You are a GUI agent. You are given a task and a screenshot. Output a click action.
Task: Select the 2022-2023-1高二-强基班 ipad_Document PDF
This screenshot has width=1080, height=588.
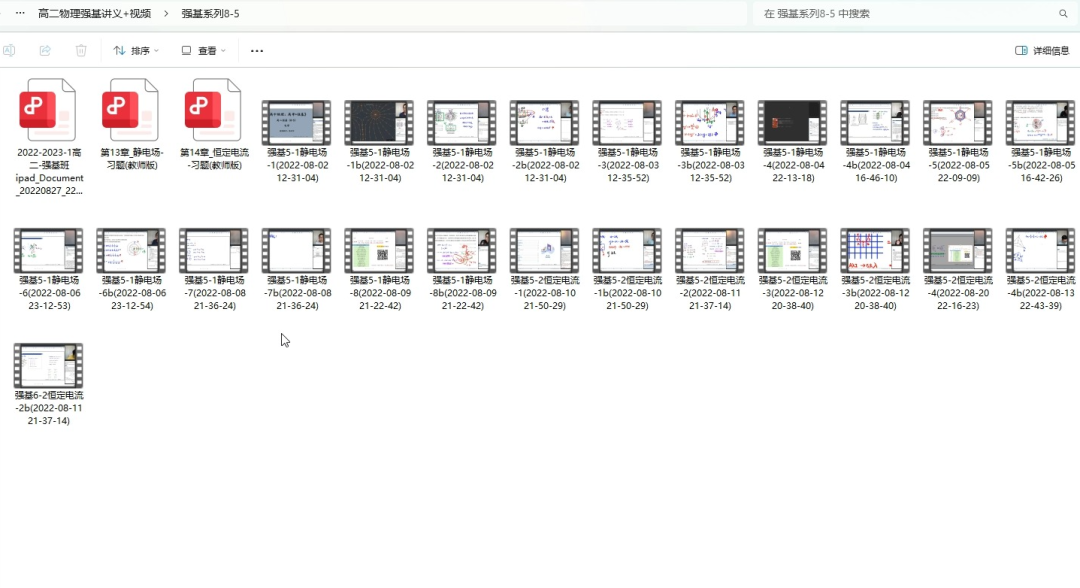49,112
